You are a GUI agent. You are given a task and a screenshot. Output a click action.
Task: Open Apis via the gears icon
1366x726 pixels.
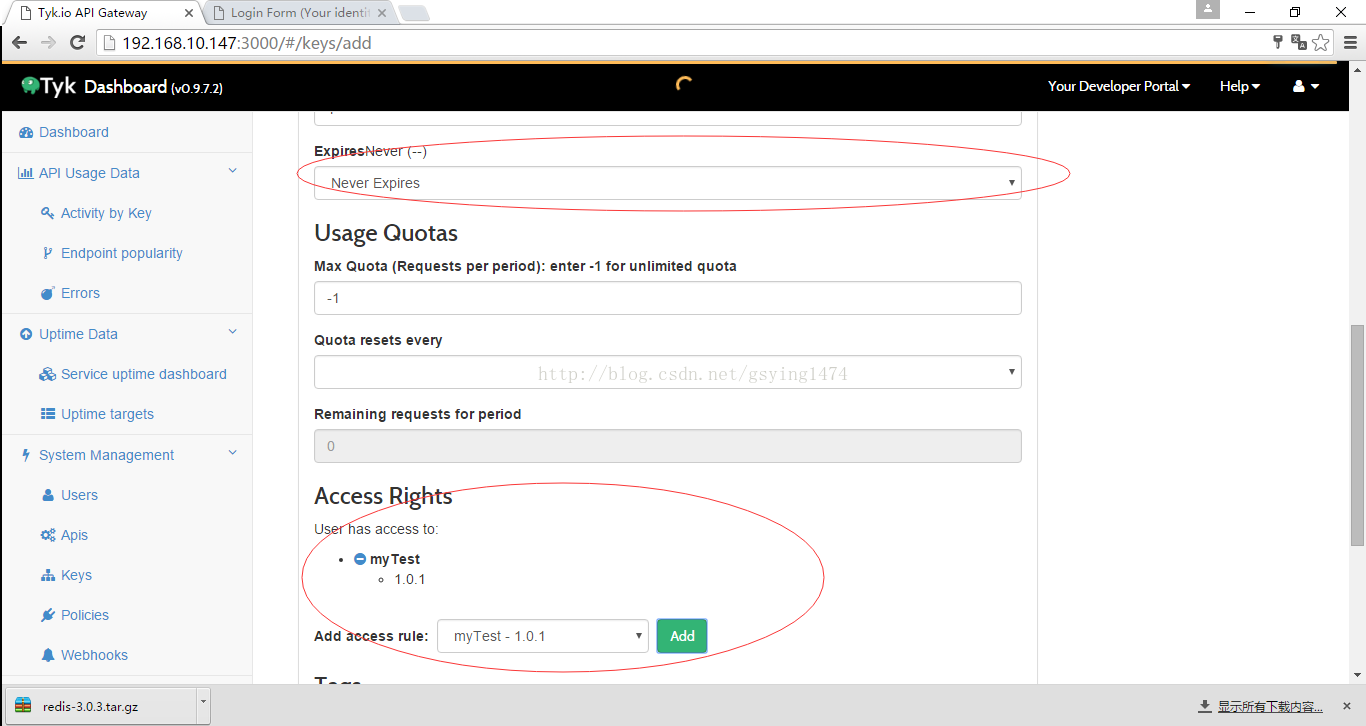click(x=47, y=535)
